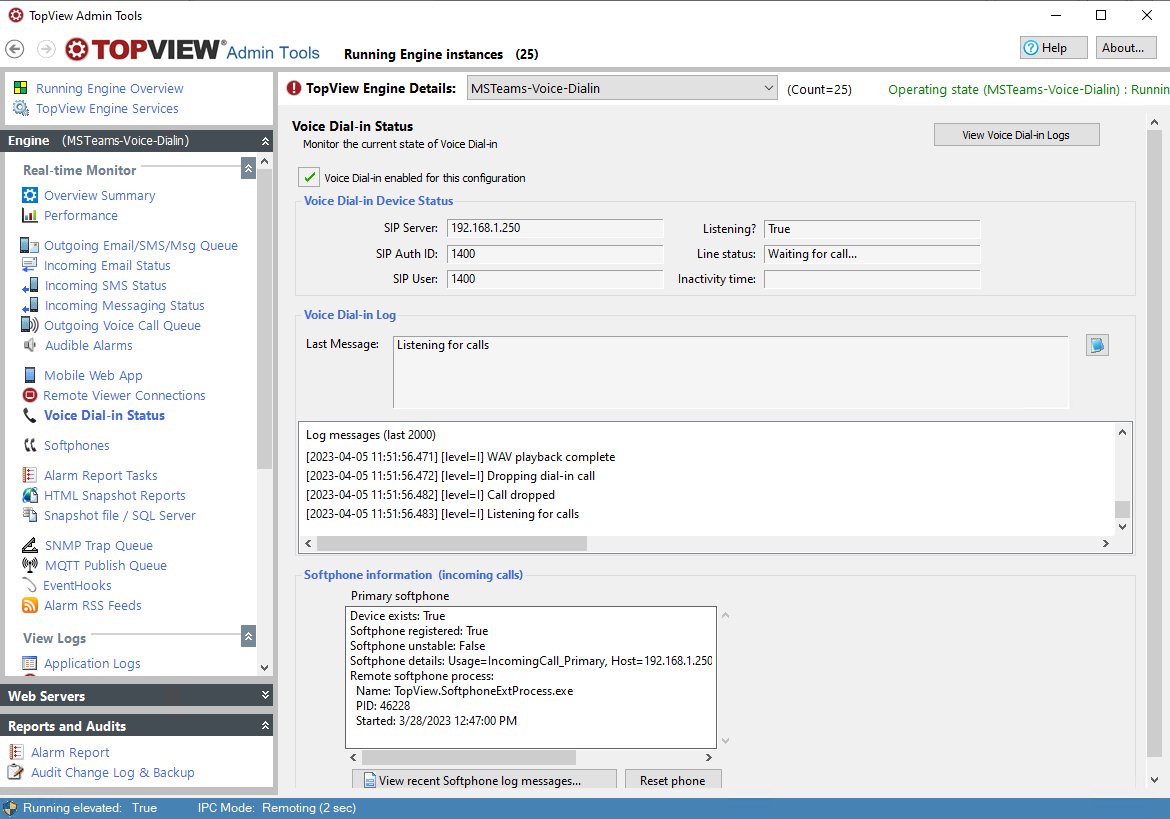1170x819 pixels.
Task: Click the Application Logs icon
Action: [x=30, y=663]
